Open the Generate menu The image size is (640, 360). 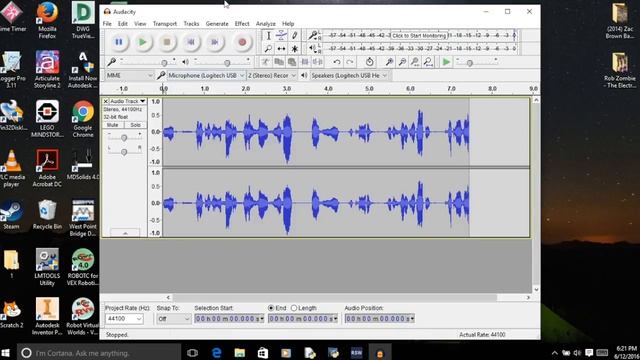tap(217, 24)
